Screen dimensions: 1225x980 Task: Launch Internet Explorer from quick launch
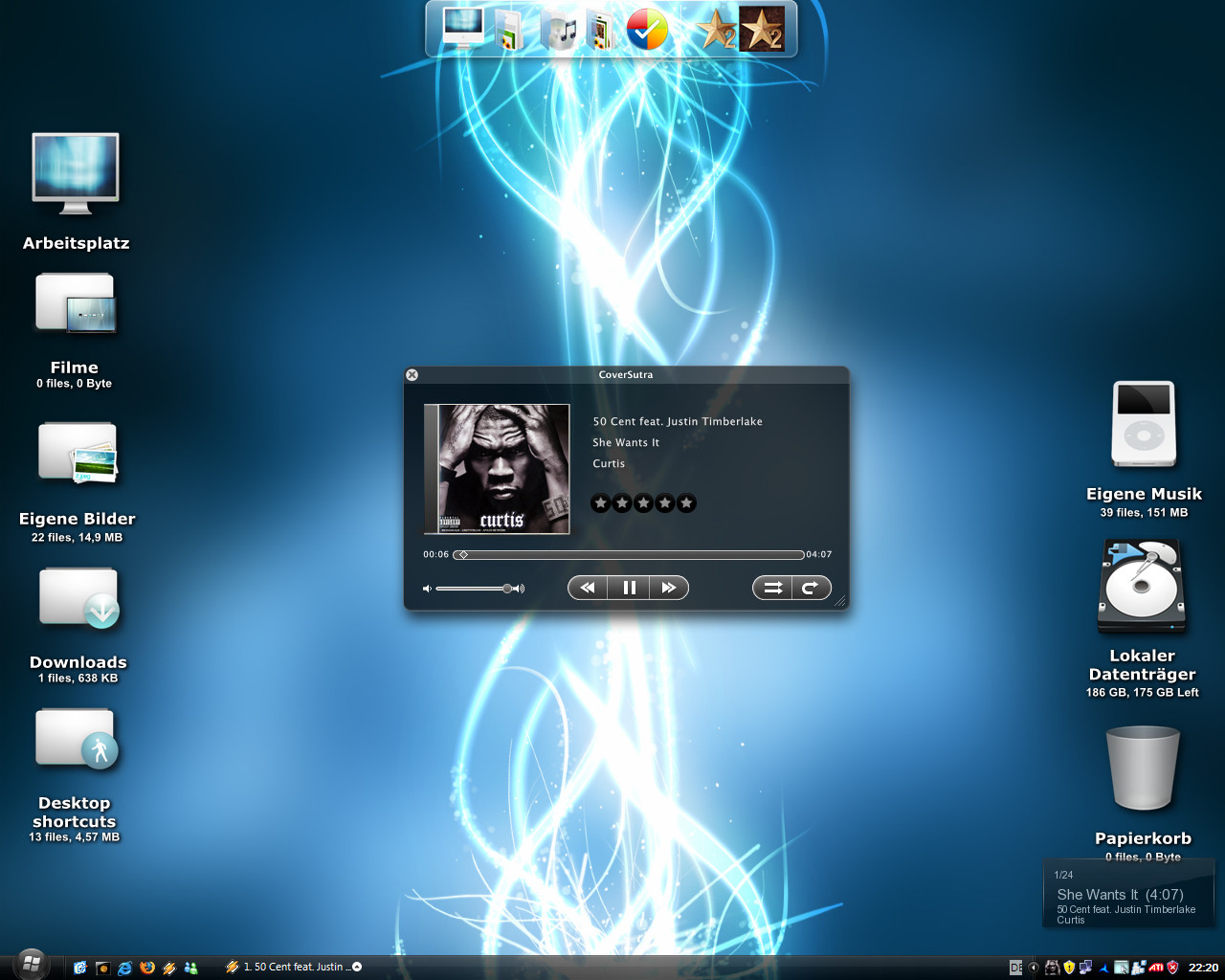tap(124, 968)
